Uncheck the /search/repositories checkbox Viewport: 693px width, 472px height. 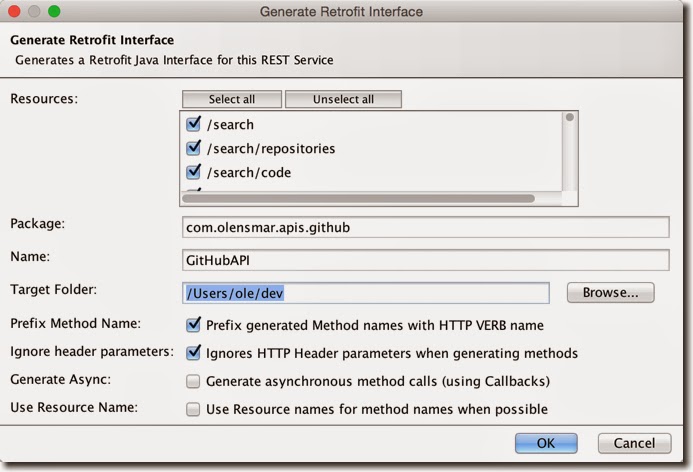click(x=193, y=148)
